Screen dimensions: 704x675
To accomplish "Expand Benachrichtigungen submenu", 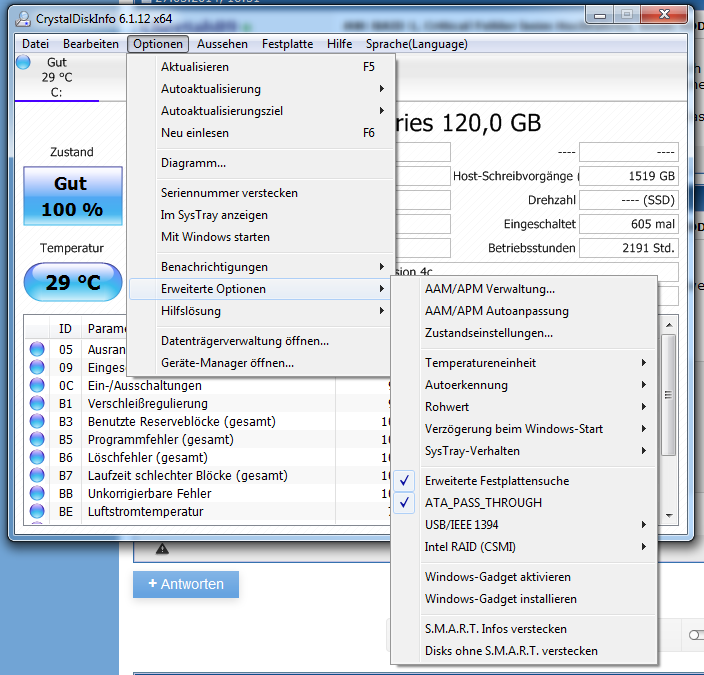I will click(x=260, y=267).
